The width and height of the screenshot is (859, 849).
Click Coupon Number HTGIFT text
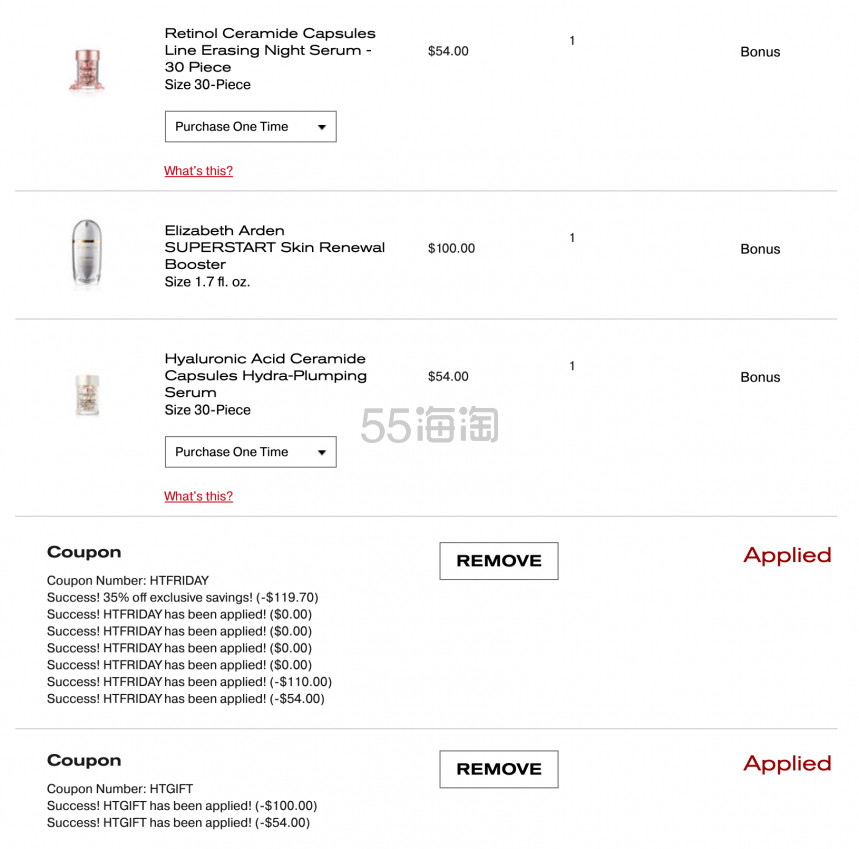click(119, 789)
